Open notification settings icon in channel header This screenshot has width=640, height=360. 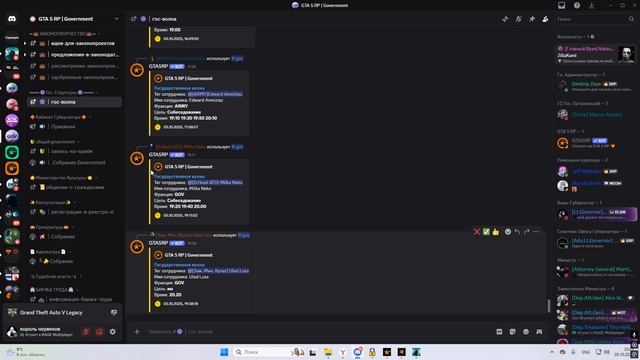tap(518, 19)
